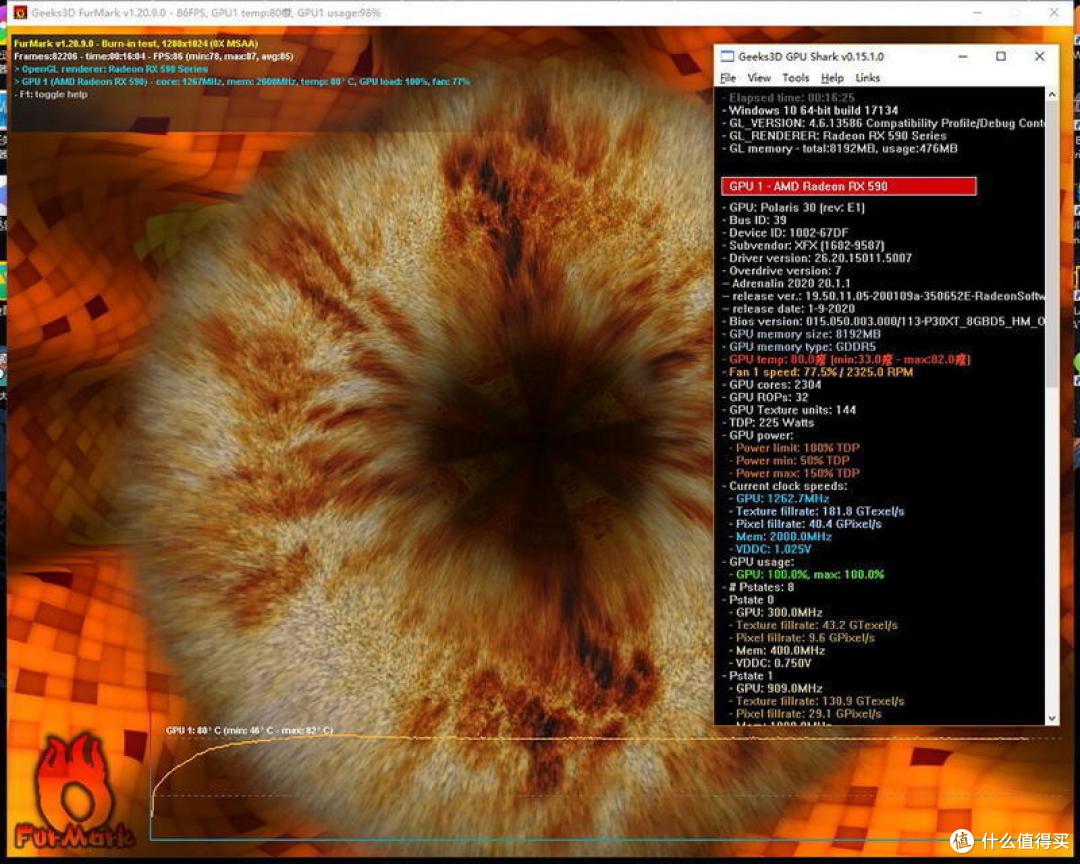Select the red 'GPU 1 - AMD Radeon RX 590' header
This screenshot has height=864, width=1080.
(849, 186)
